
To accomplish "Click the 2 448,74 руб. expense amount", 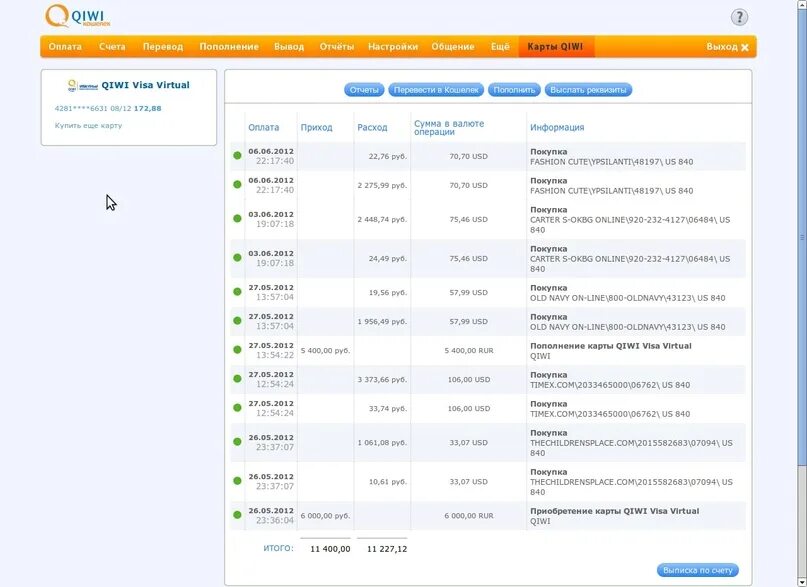I will [382, 219].
